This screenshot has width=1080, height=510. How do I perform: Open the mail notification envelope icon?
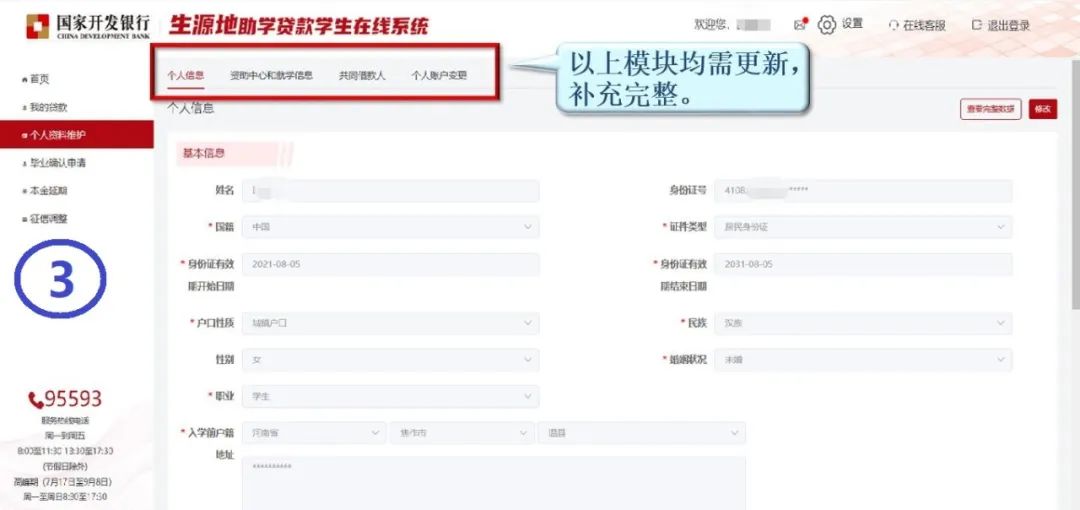(x=800, y=24)
